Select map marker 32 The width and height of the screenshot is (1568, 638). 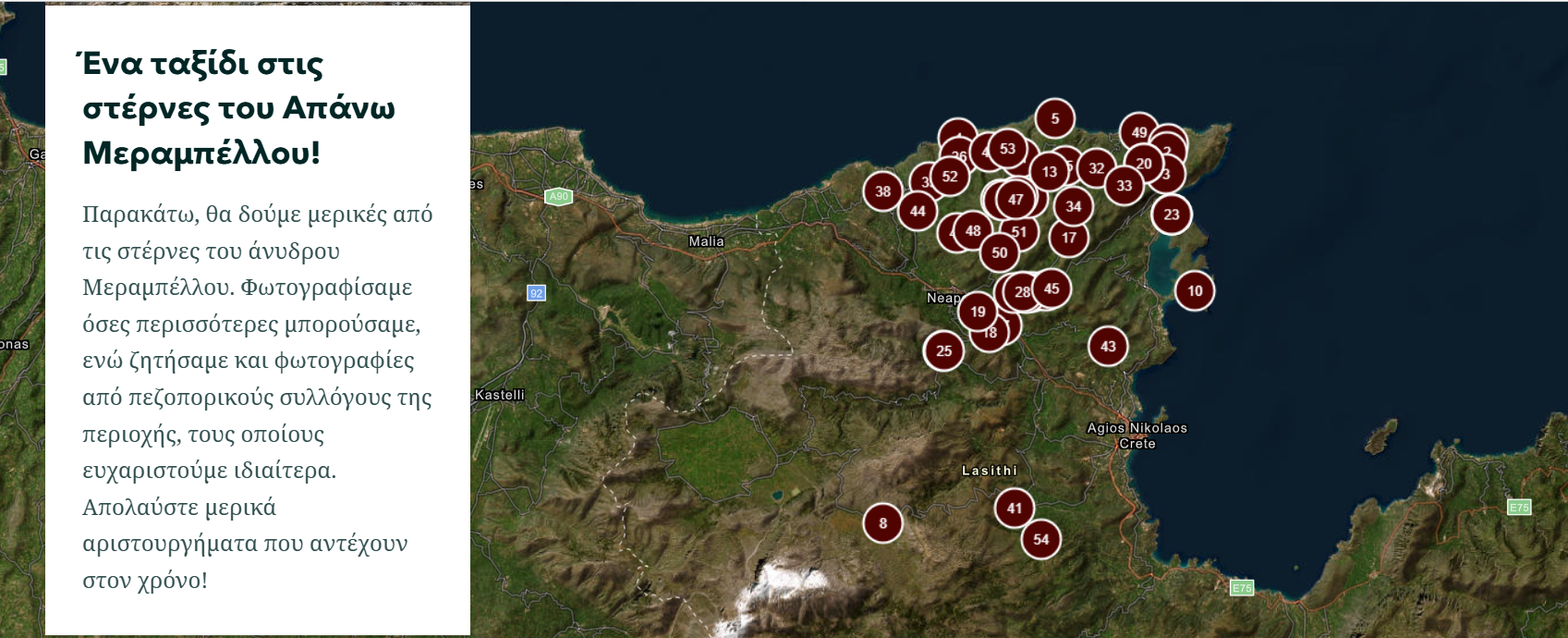click(1096, 168)
